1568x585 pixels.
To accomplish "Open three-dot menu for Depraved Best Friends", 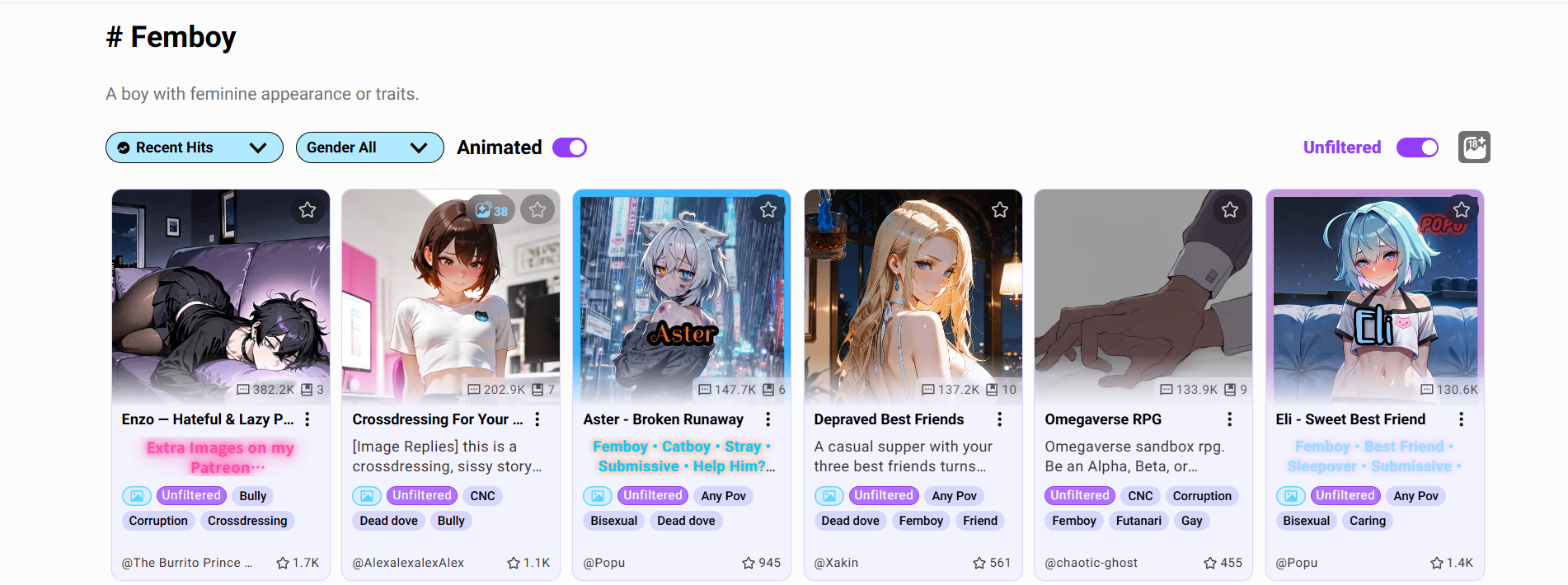I will tap(999, 419).
